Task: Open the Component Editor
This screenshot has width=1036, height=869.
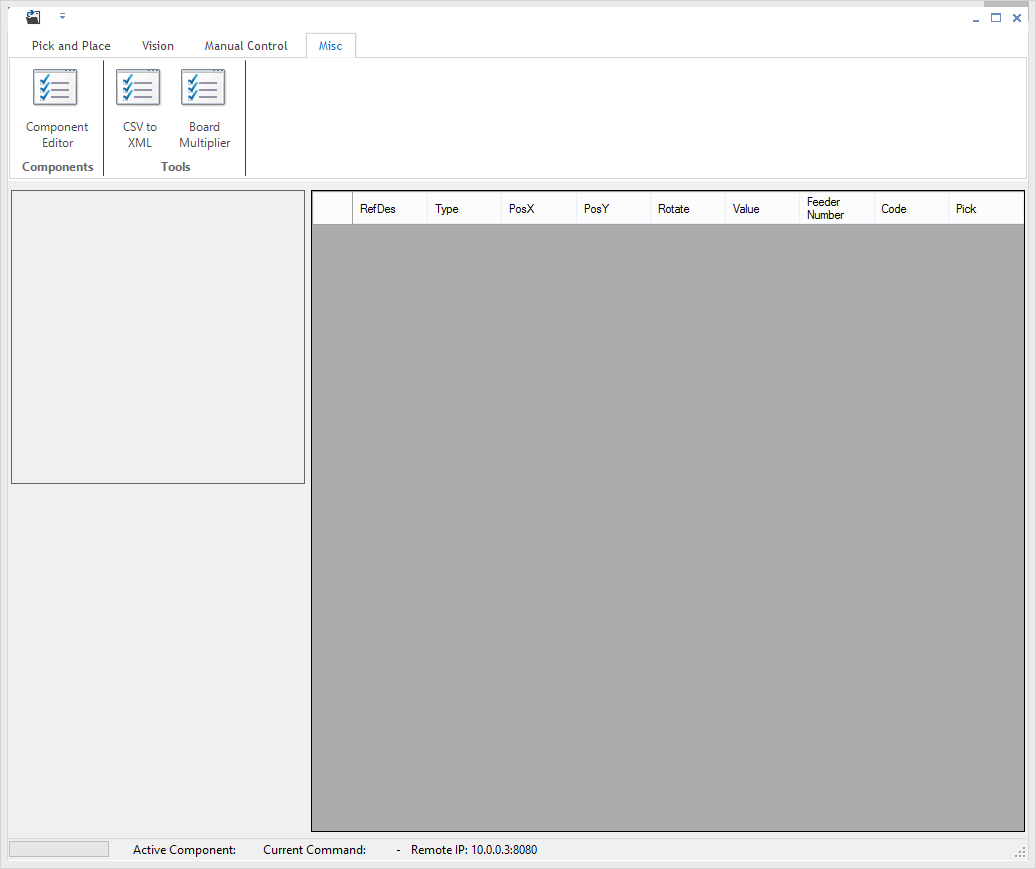Action: click(57, 108)
